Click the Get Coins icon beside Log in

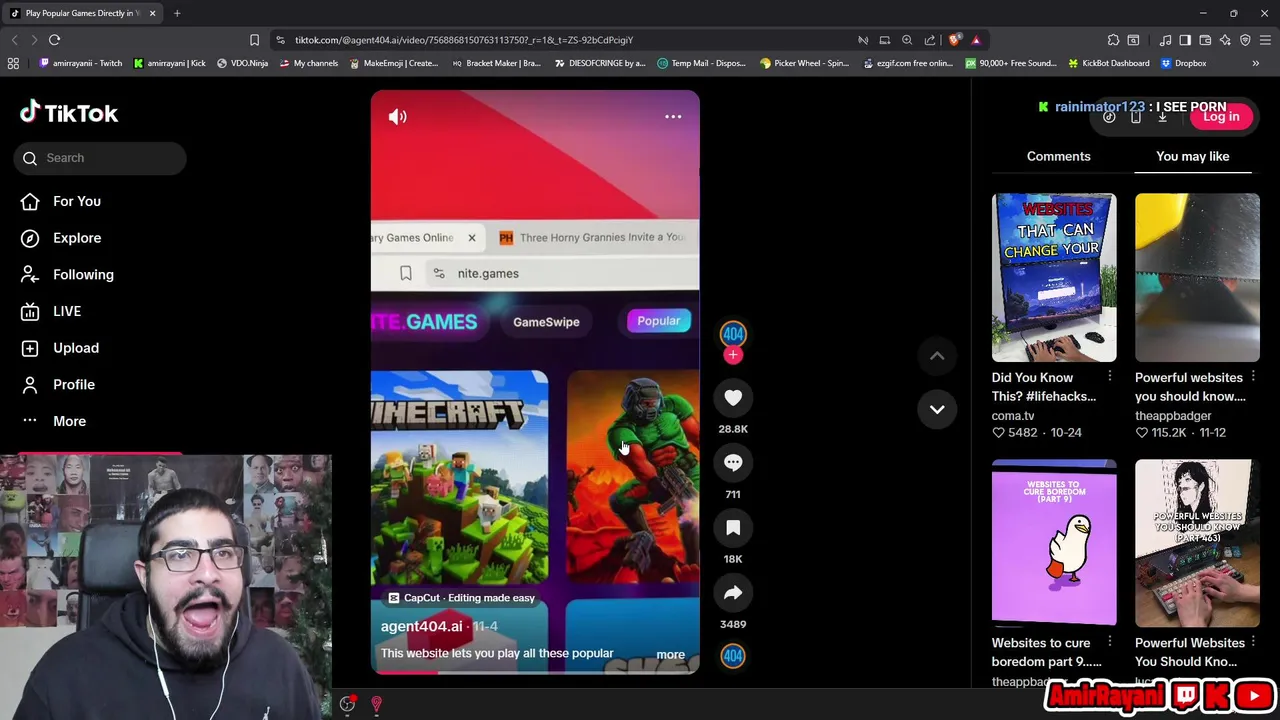coord(1109,117)
